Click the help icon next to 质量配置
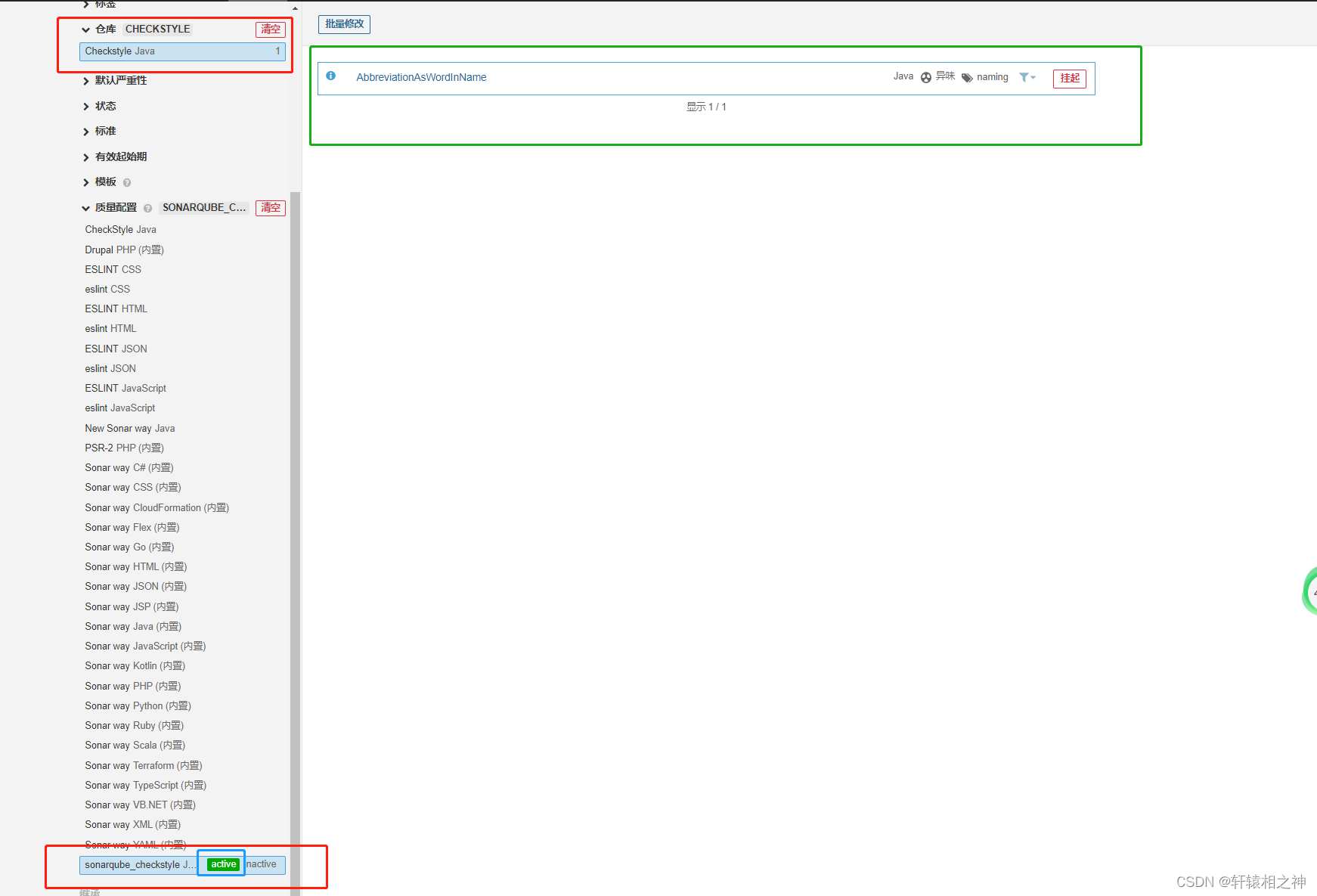Screen dimensions: 1317x896 tap(147, 208)
